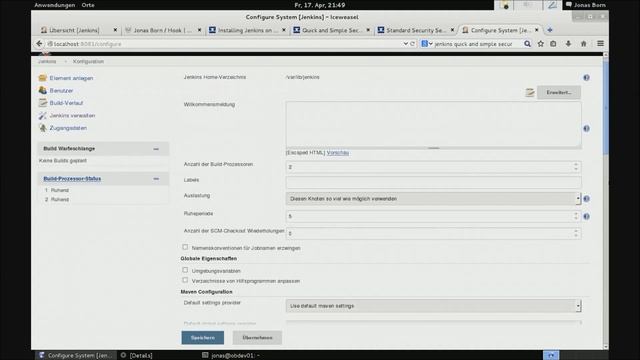This screenshot has height=360, width=640.
Task: Open the clock Fr, 17. Apr, 21:49
Action: [x=320, y=5]
